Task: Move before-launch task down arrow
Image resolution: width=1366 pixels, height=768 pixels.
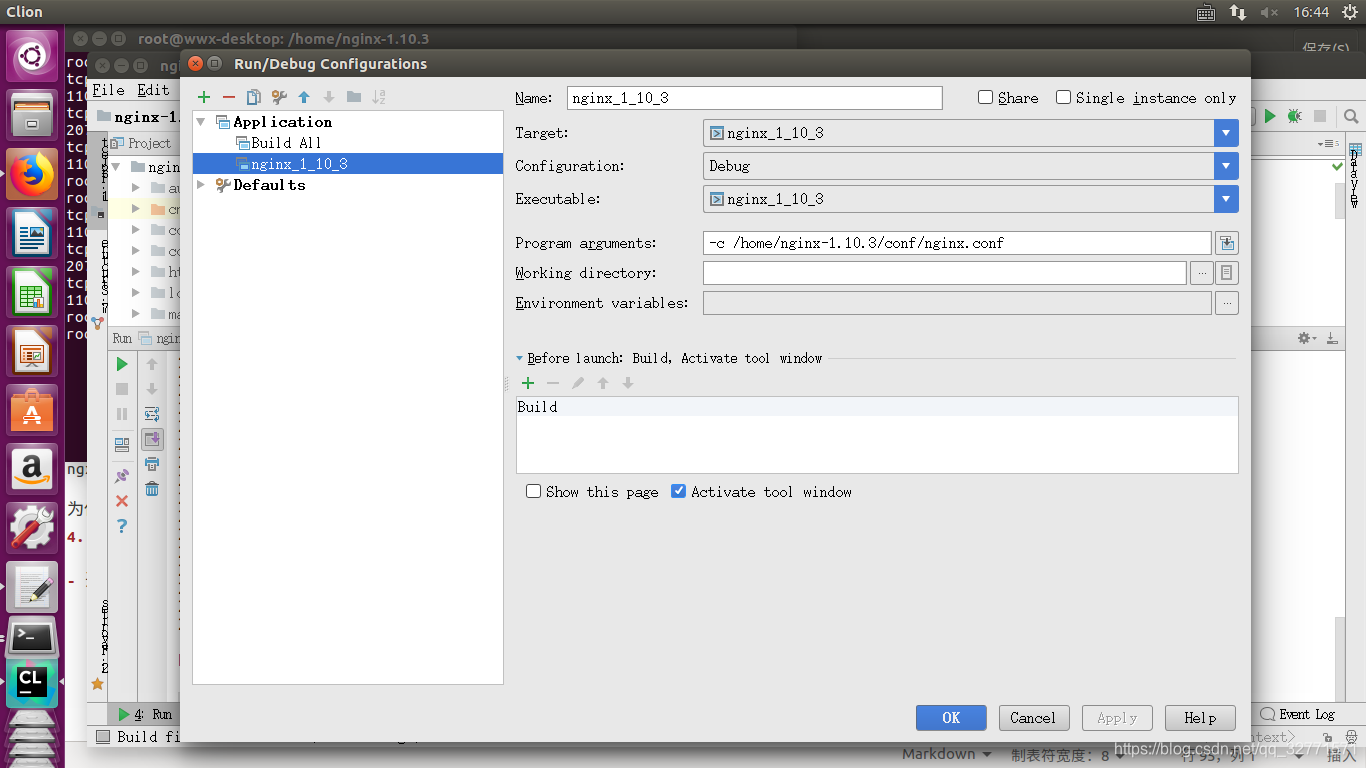Action: [628, 383]
